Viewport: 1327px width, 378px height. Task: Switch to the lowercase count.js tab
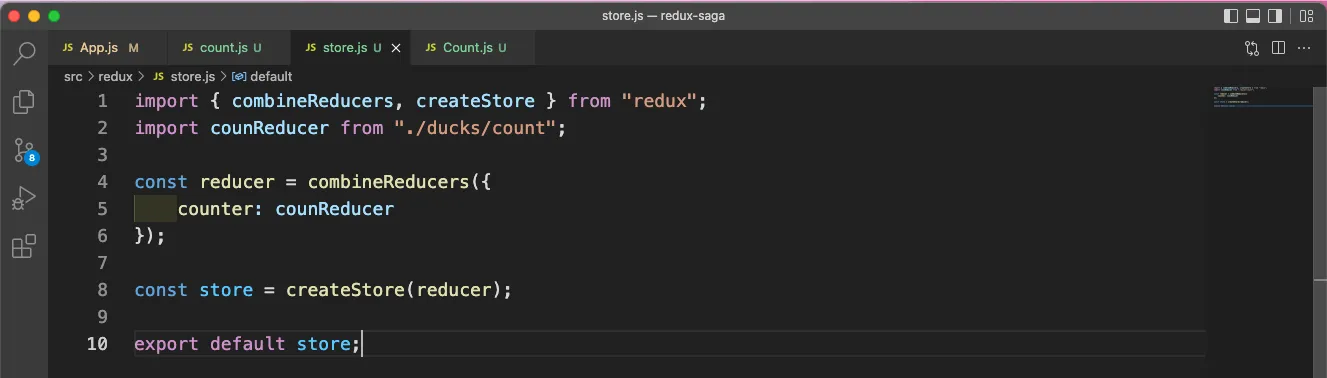coord(230,48)
